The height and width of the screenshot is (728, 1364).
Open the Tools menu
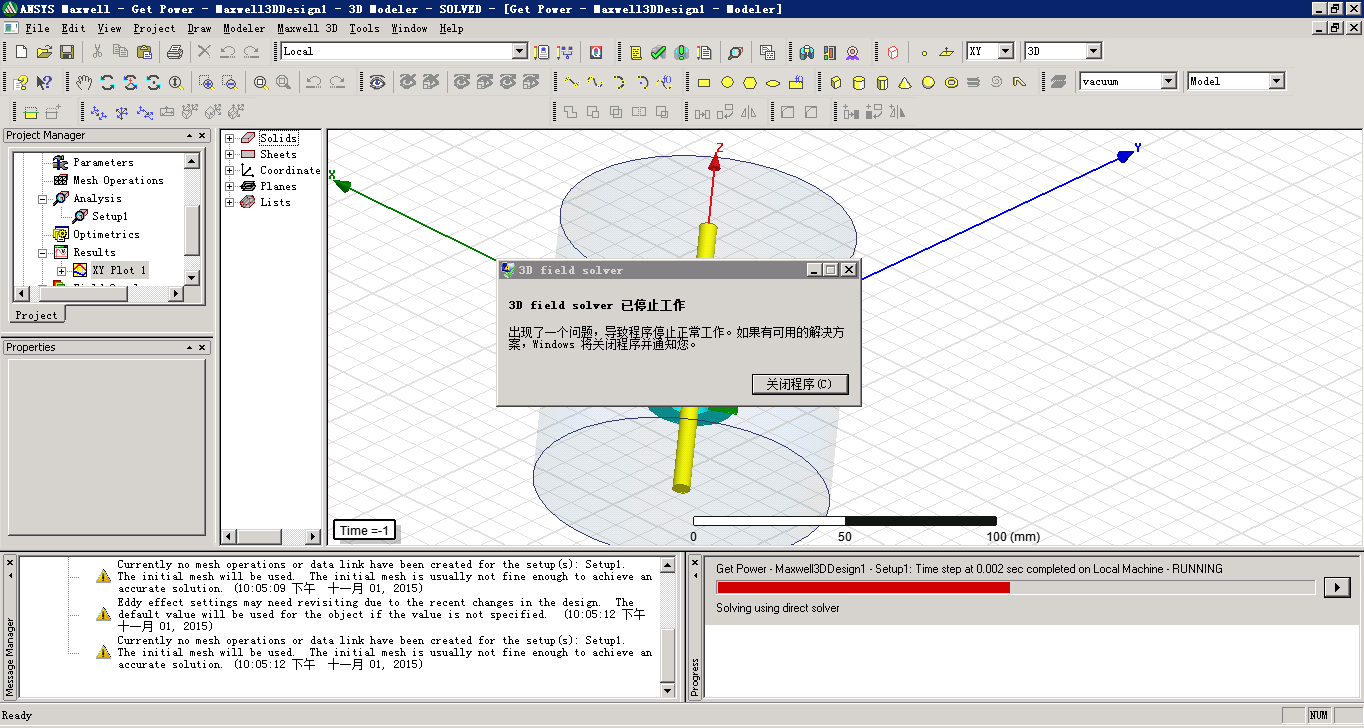point(364,28)
